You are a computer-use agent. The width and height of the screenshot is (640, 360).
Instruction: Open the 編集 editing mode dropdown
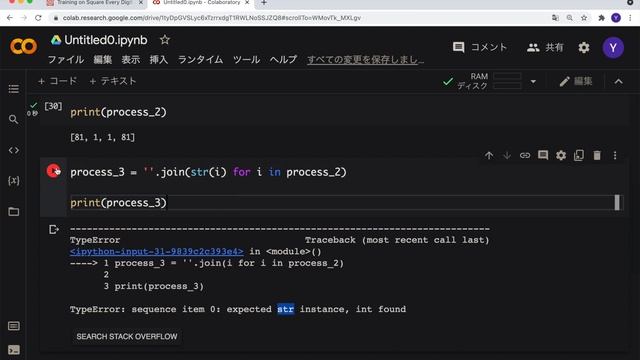click(x=576, y=81)
